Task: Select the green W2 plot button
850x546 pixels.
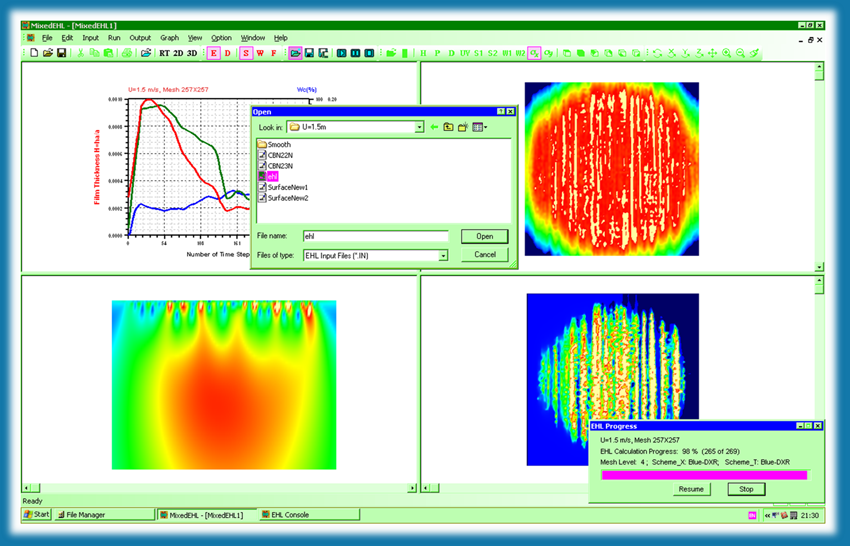Action: [x=520, y=53]
